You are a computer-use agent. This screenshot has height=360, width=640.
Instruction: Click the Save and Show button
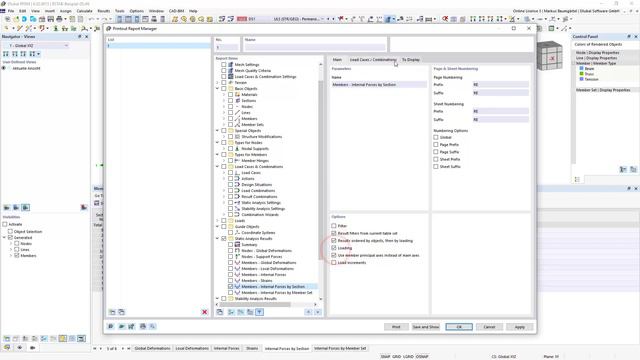pos(425,327)
